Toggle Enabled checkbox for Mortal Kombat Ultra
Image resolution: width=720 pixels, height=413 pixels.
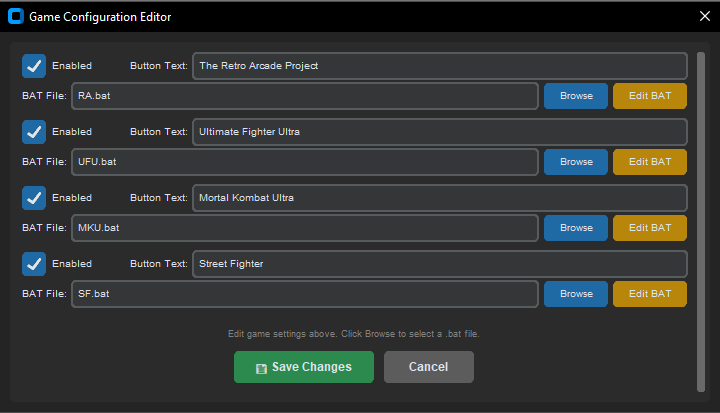pyautogui.click(x=34, y=198)
